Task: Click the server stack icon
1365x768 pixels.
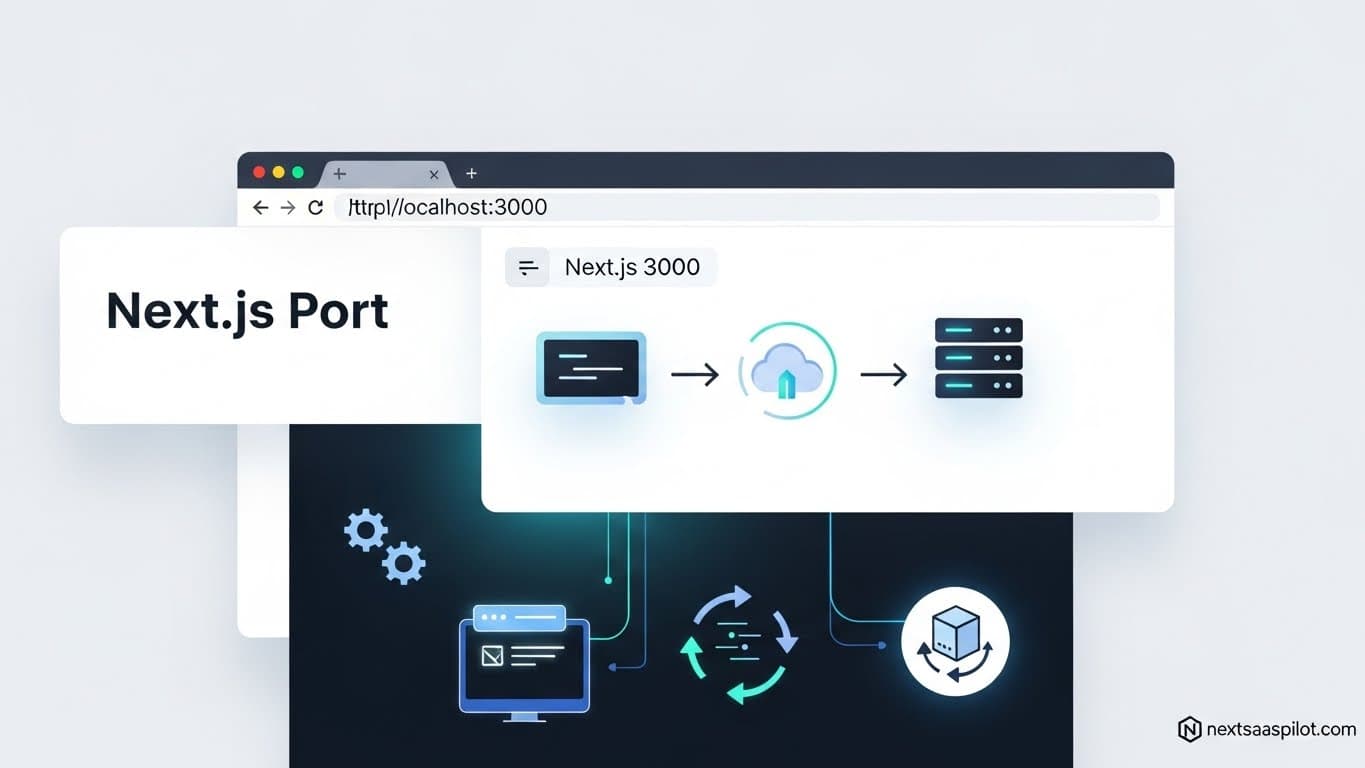Action: [x=977, y=360]
